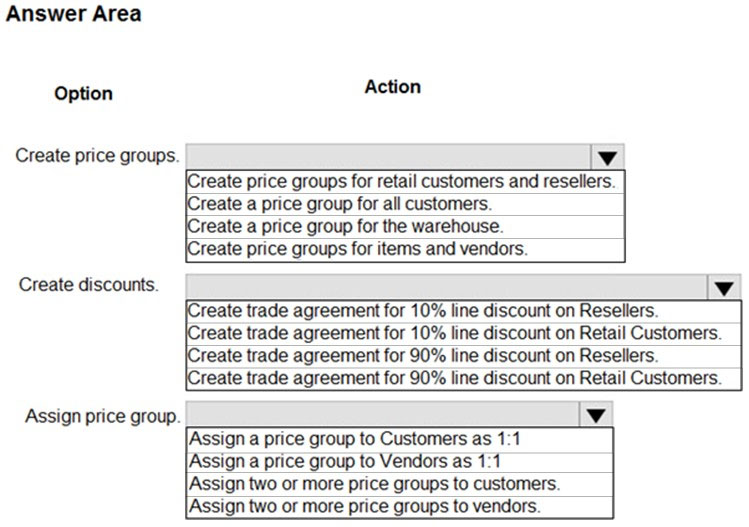The width and height of the screenshot is (749, 527).
Task: Pick 'Assign two or more price groups to customers'
Action: [x=399, y=484]
